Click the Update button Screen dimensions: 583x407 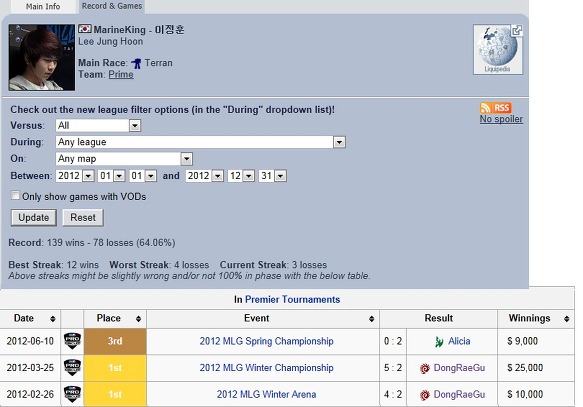click(x=34, y=217)
